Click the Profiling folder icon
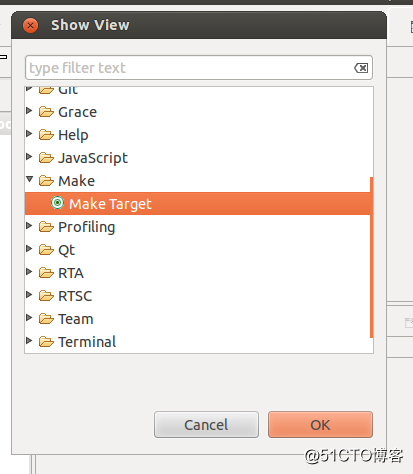This screenshot has width=413, height=474. click(46, 227)
